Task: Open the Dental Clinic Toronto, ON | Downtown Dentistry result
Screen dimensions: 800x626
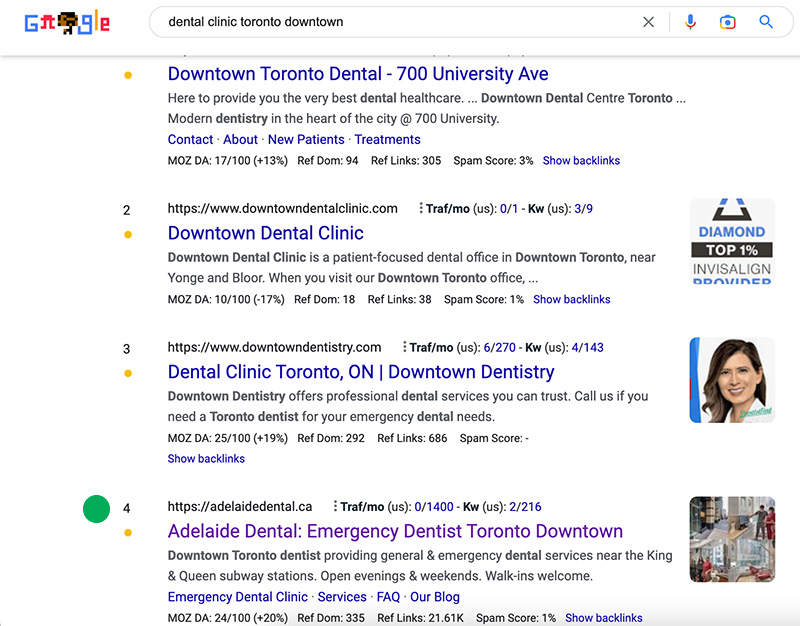Action: 361,372
